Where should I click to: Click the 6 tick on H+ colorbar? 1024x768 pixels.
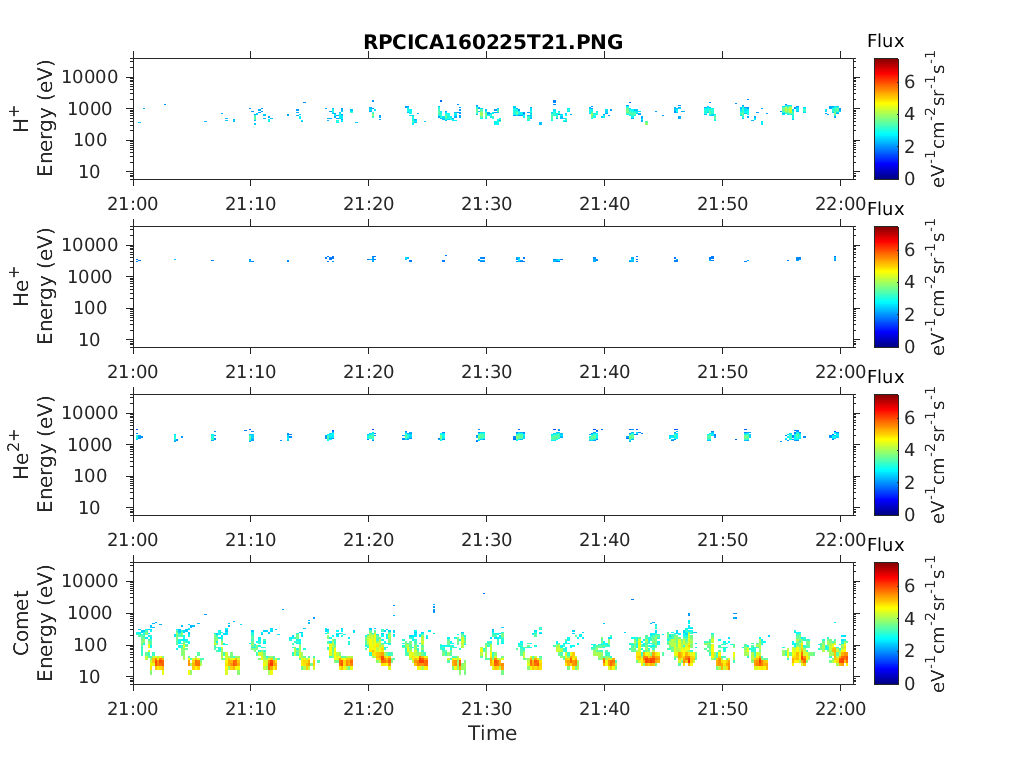(909, 82)
